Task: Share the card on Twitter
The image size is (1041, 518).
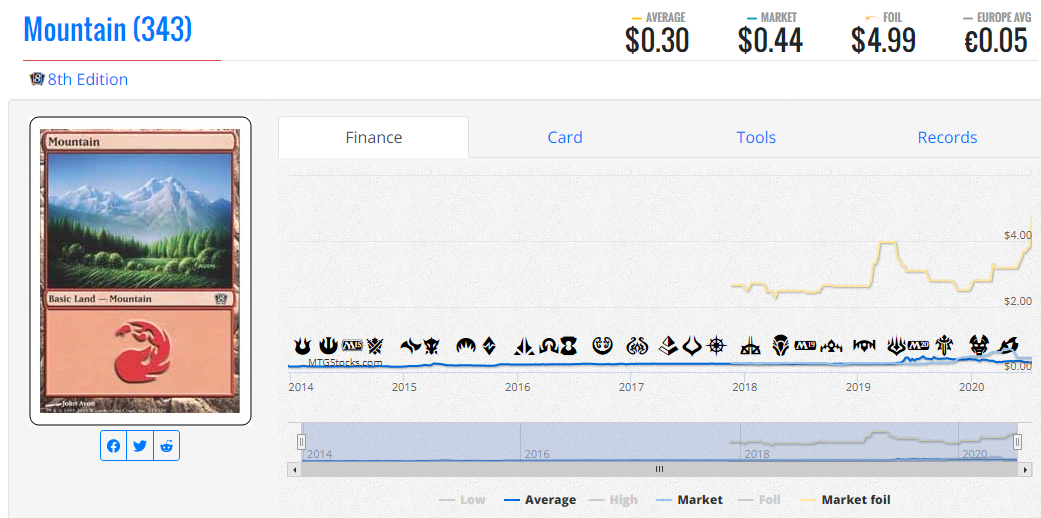Action: pyautogui.click(x=140, y=446)
